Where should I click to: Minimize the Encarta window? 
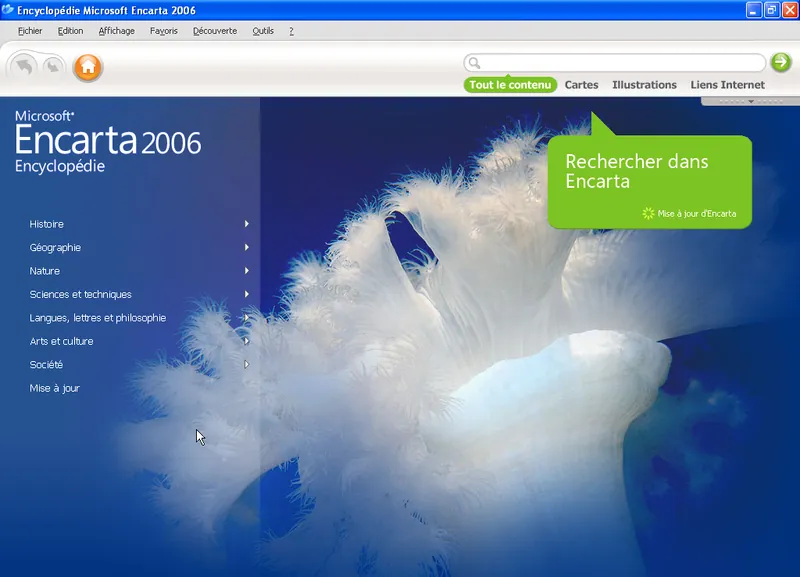click(754, 10)
